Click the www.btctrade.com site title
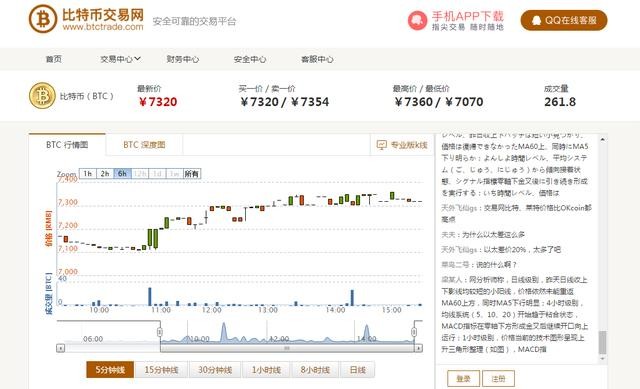This screenshot has width=640, height=389. pos(103,27)
